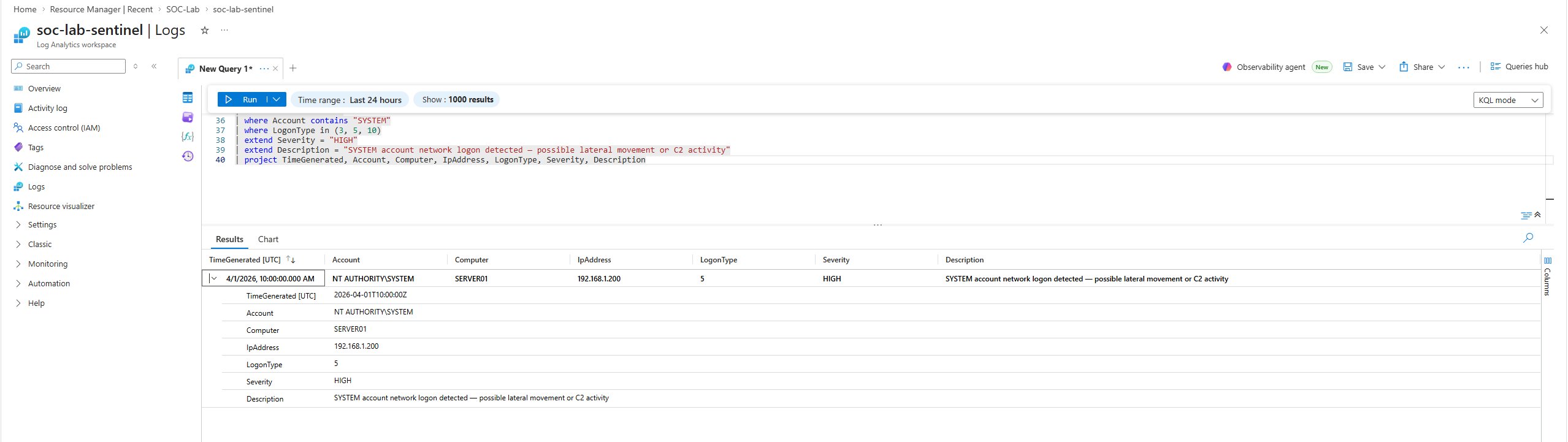Click the Severity column header
The height and width of the screenshot is (442, 1568).
pyautogui.click(x=836, y=260)
